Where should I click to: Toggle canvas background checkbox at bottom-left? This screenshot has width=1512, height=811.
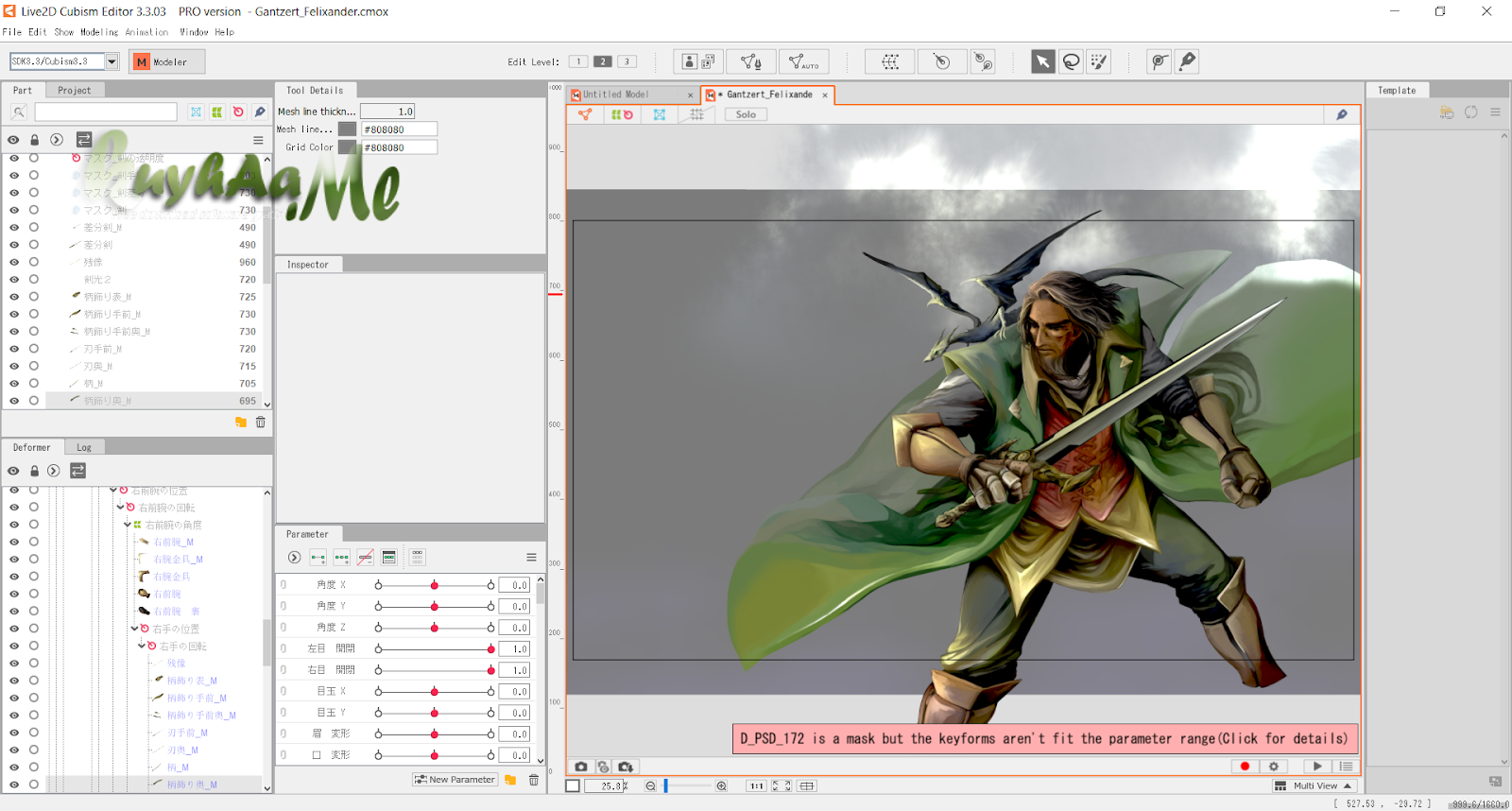(x=573, y=786)
